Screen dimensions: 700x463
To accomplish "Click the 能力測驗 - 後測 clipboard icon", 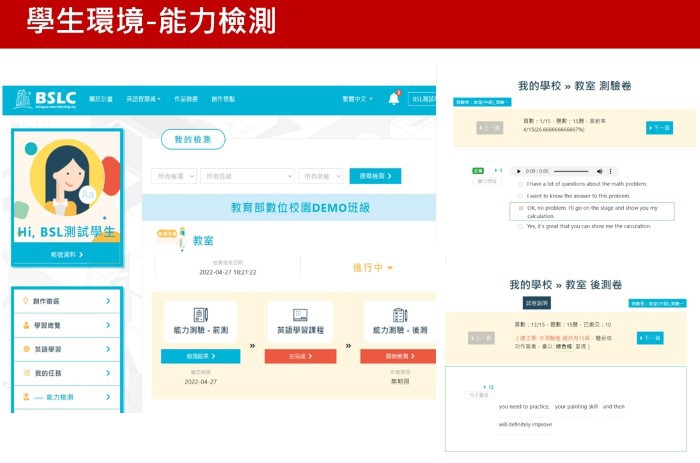I will (x=400, y=315).
